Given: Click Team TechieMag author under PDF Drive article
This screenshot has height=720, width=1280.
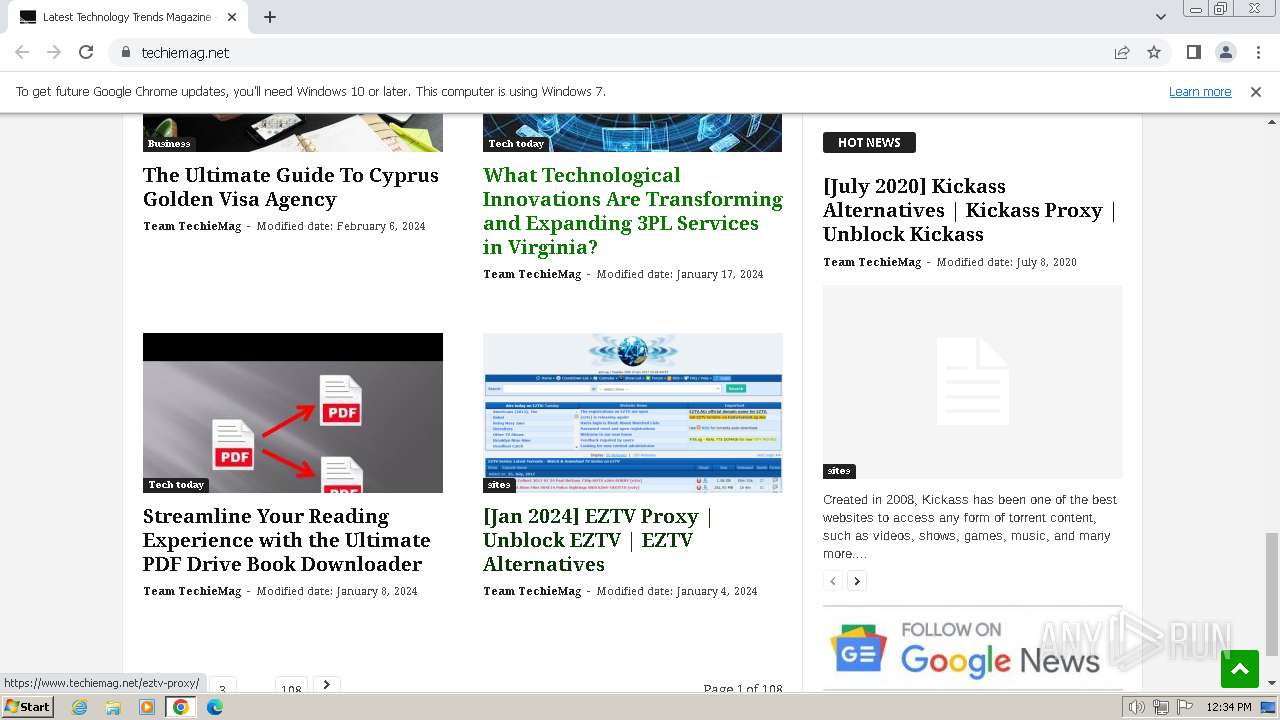Looking at the screenshot, I should point(192,591).
